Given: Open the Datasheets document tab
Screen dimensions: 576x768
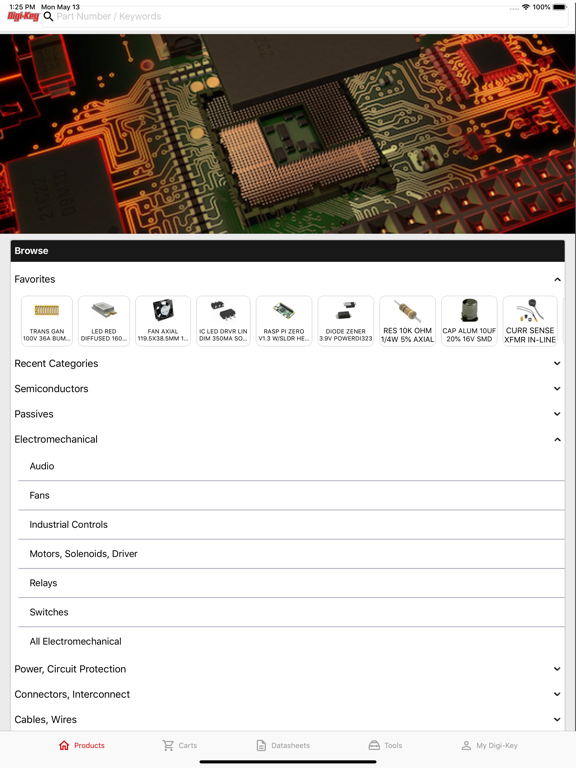Looking at the screenshot, I should (283, 745).
